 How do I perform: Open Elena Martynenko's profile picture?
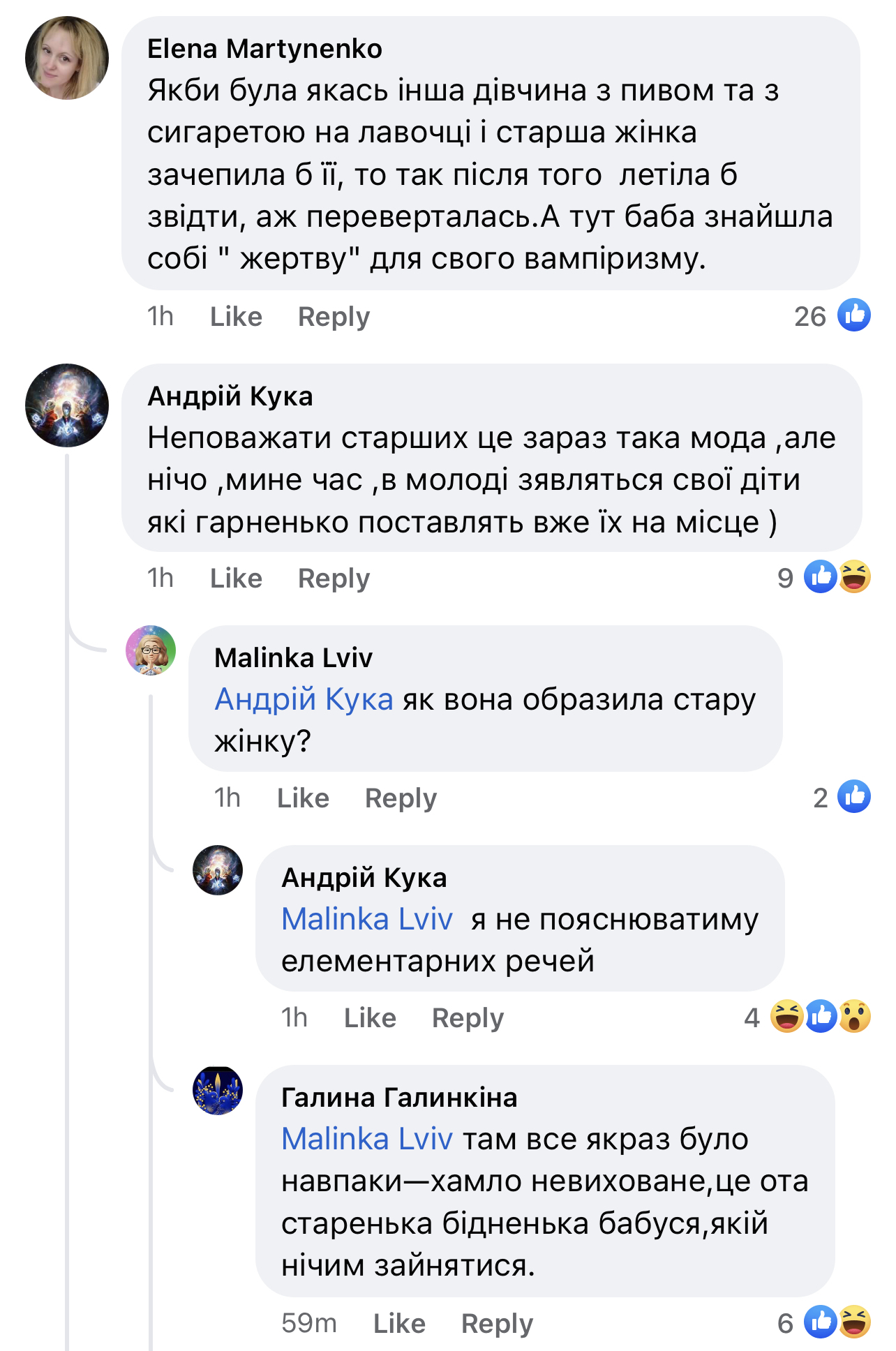pyautogui.click(x=67, y=58)
